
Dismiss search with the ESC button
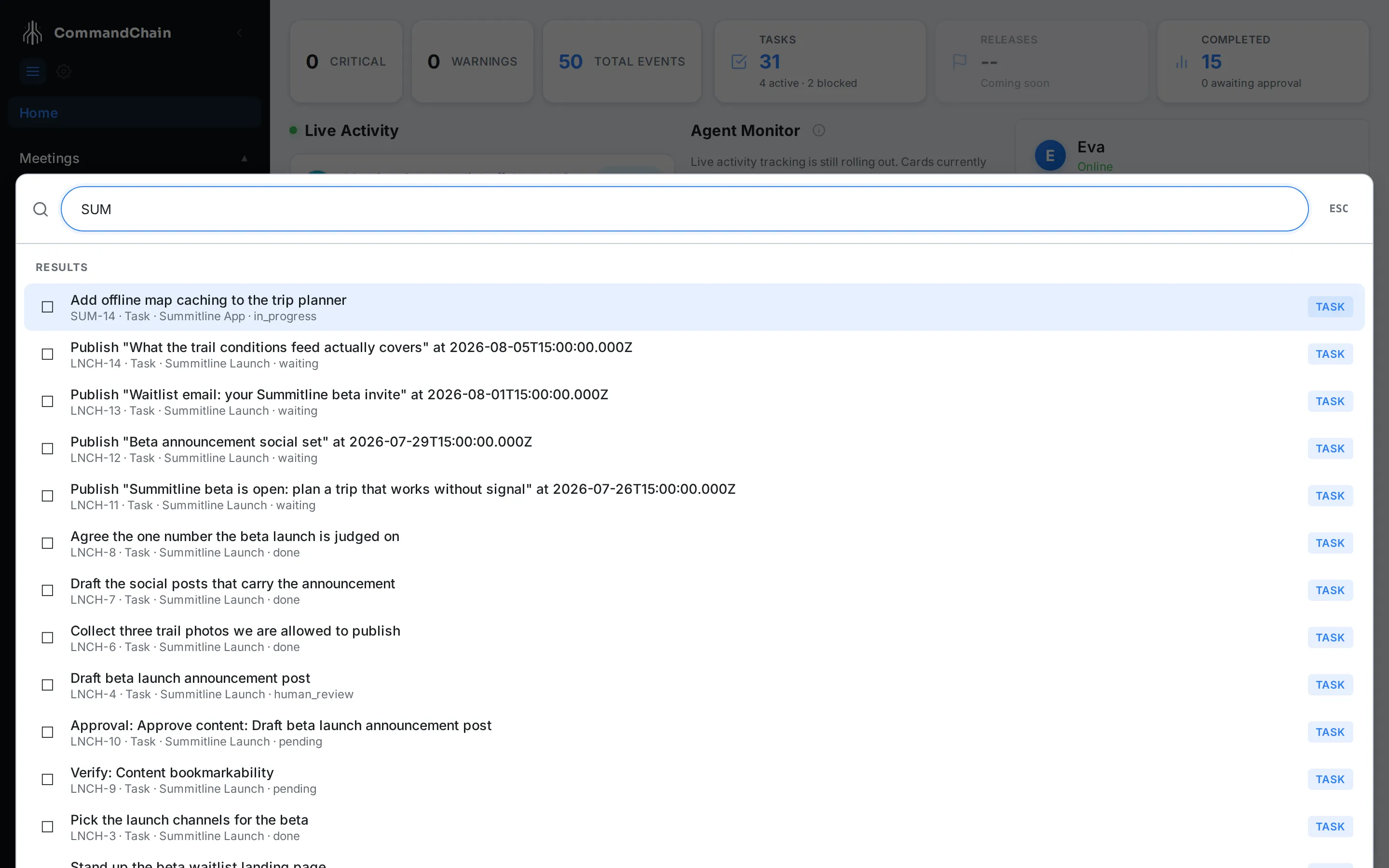pos(1338,208)
